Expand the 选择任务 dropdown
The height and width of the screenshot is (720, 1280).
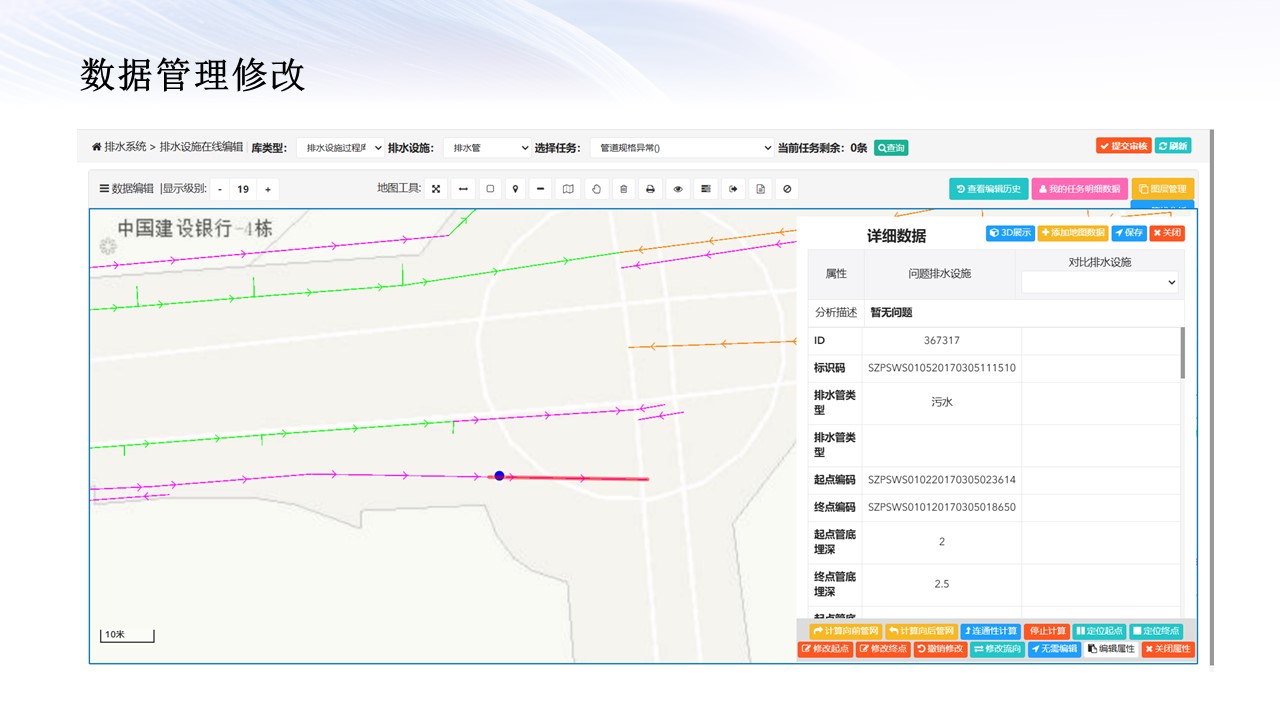click(681, 148)
